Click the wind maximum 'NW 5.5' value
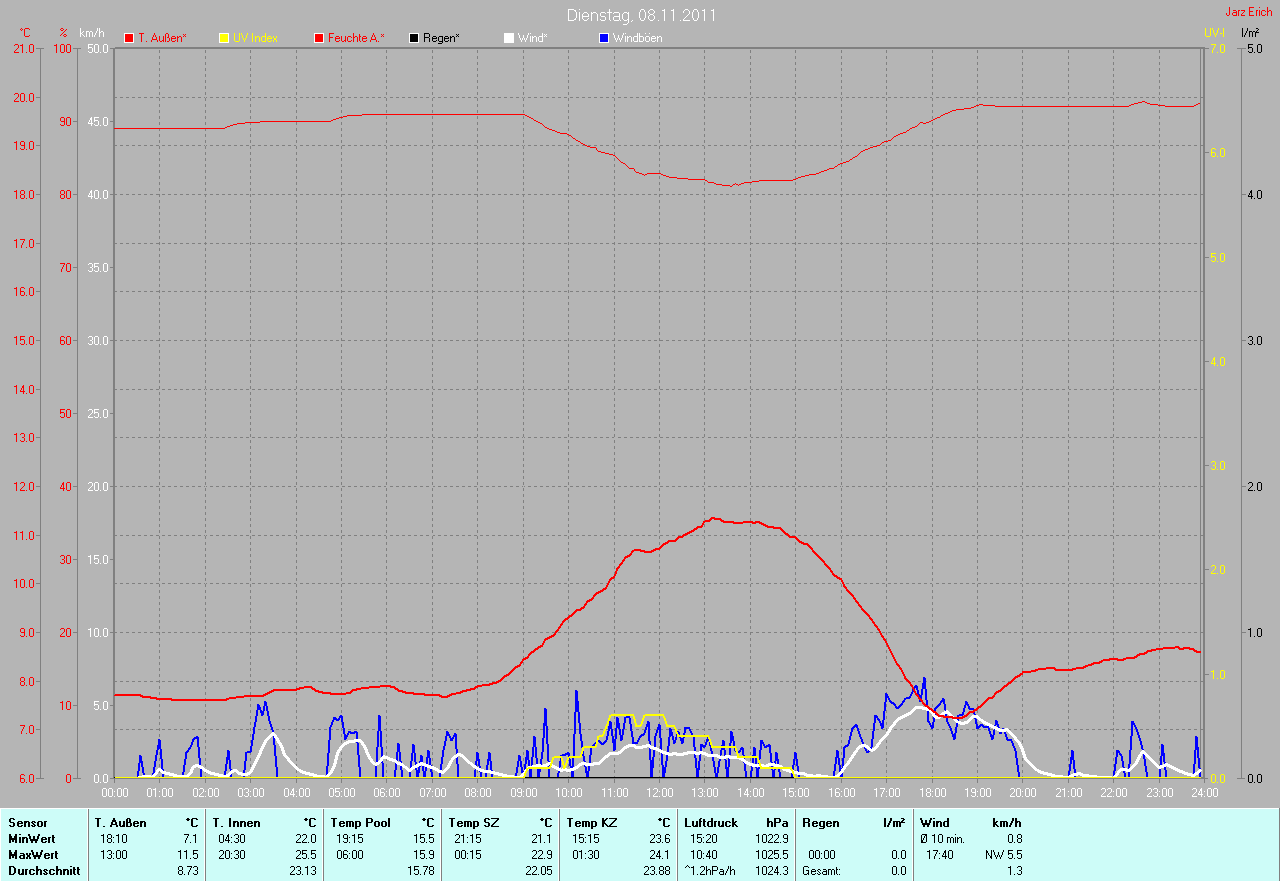 pos(1004,855)
